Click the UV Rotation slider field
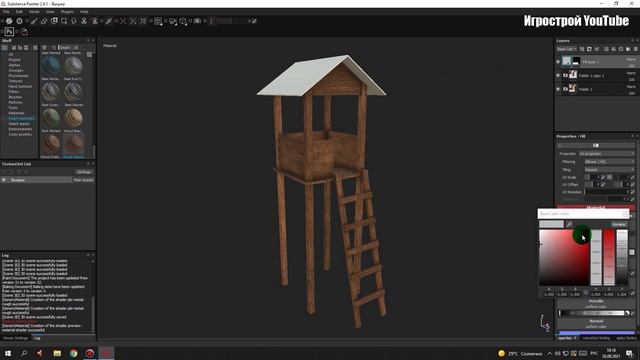 607,192
